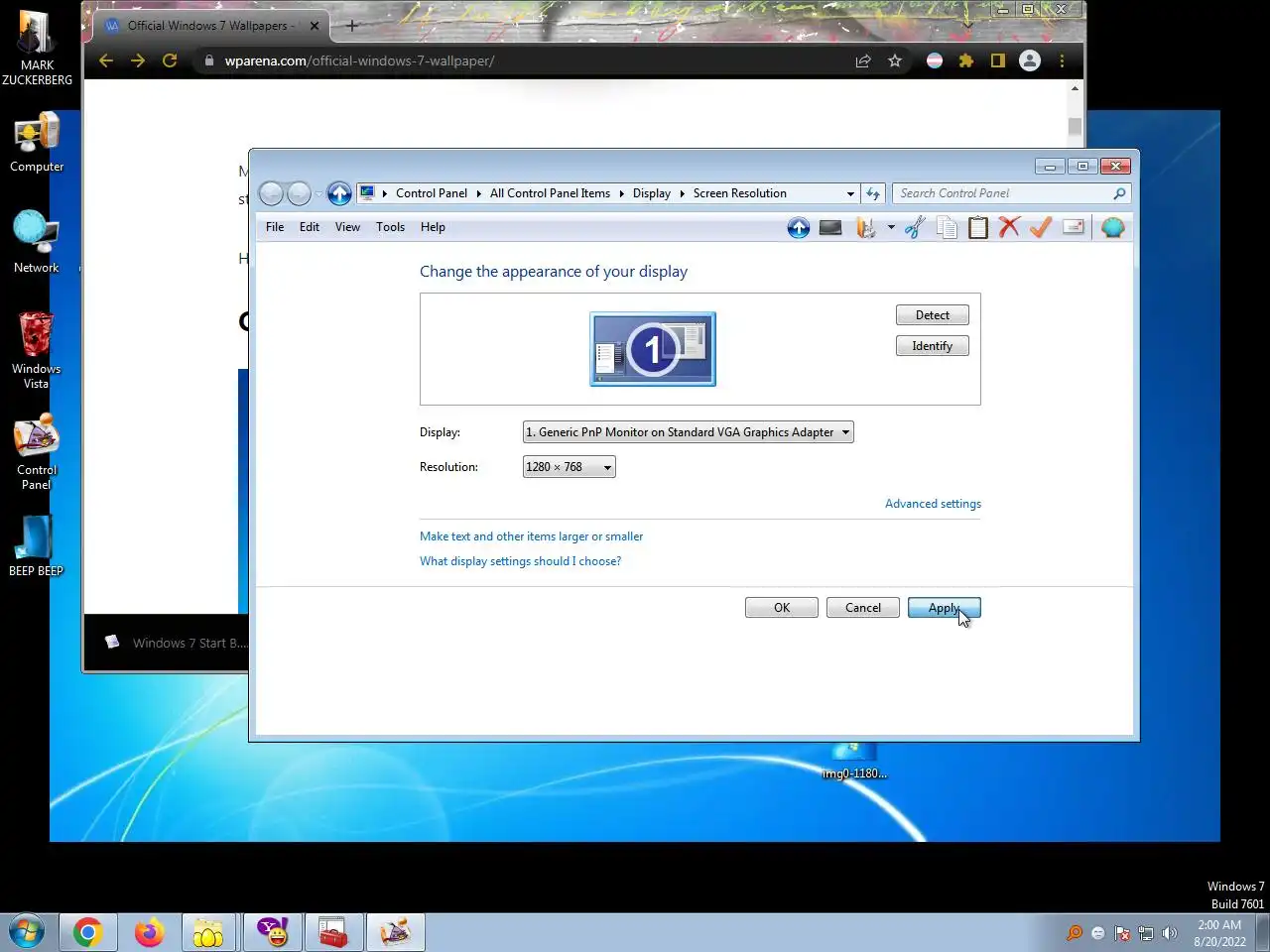1270x952 pixels.
Task: Open the Resolution 1280 × 768 dropdown
Action: click(x=569, y=467)
